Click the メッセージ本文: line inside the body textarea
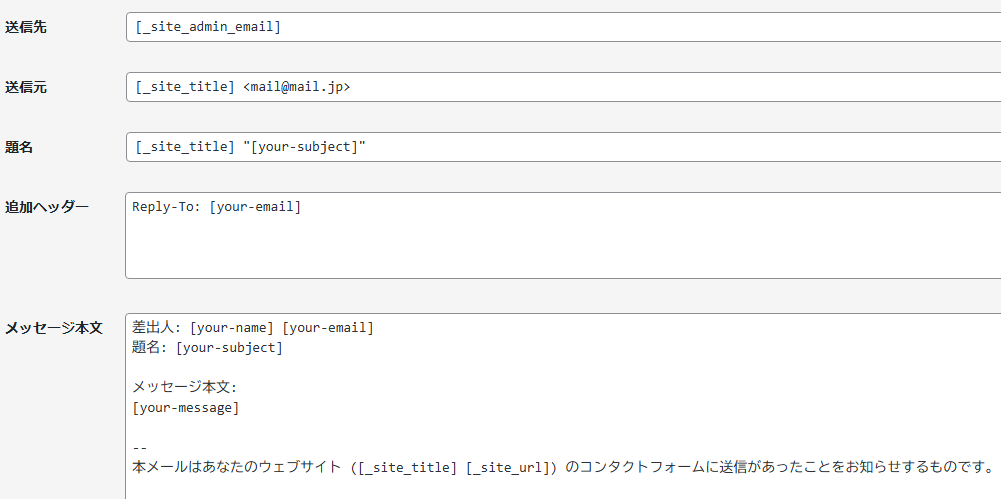The image size is (1001, 499). point(184,388)
